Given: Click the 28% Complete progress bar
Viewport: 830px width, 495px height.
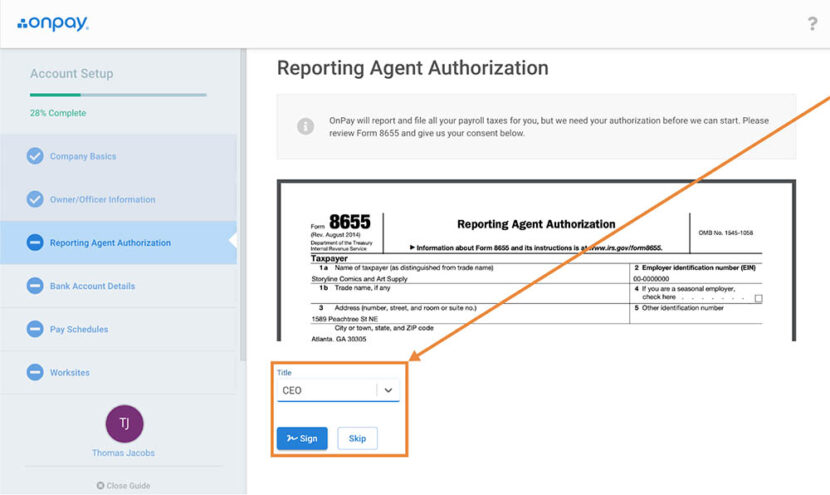Looking at the screenshot, I should point(118,95).
